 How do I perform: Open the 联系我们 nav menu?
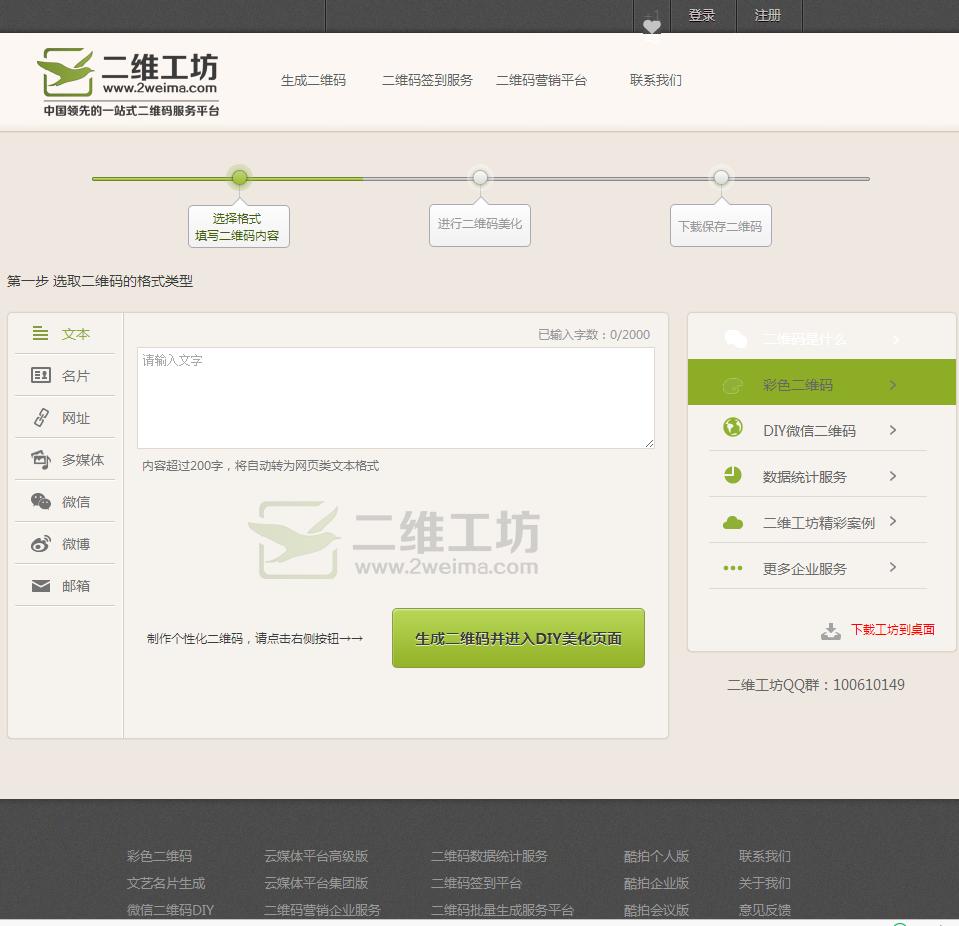click(x=656, y=80)
